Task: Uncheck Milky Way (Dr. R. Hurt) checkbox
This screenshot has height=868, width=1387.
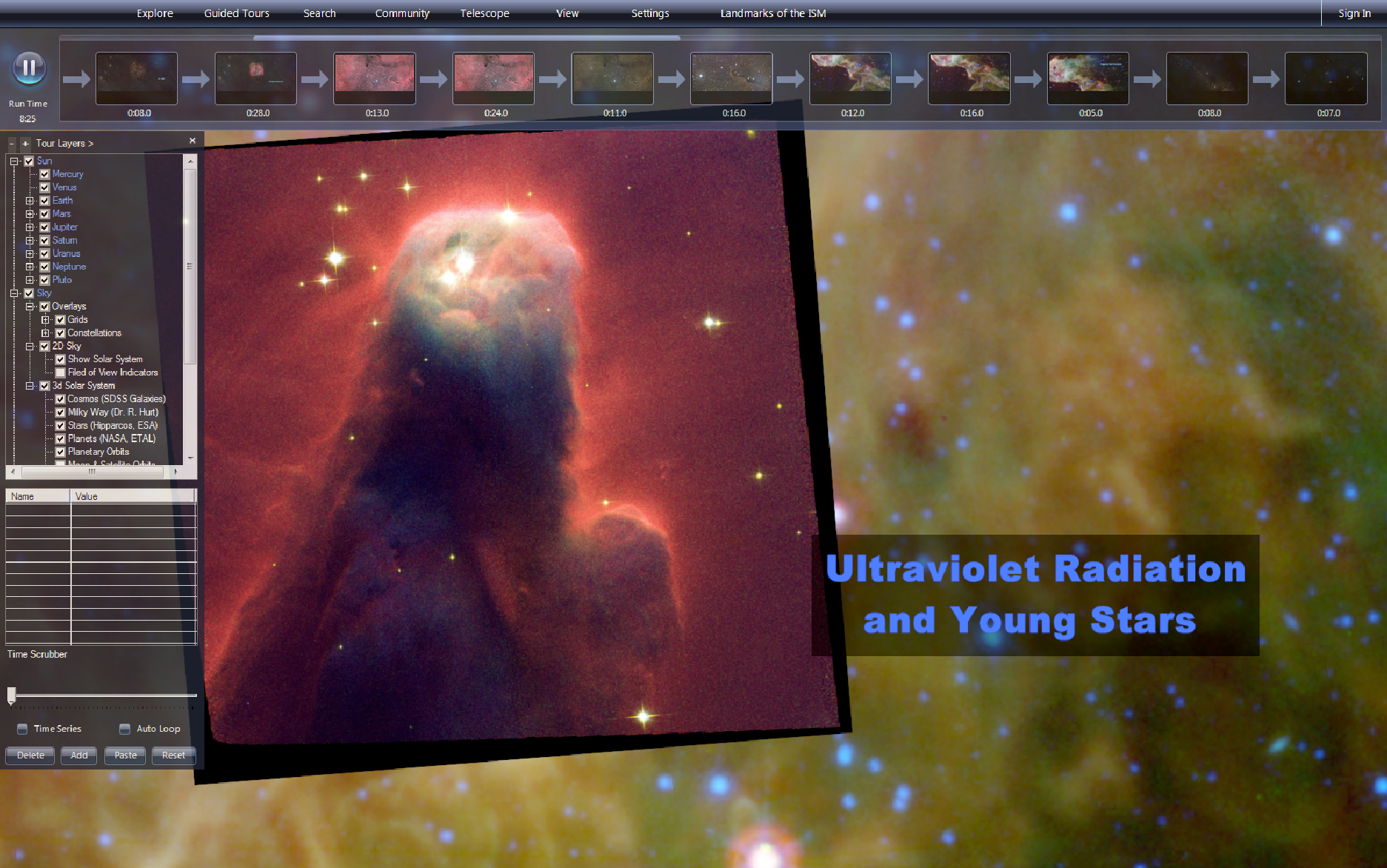Action: 61,413
